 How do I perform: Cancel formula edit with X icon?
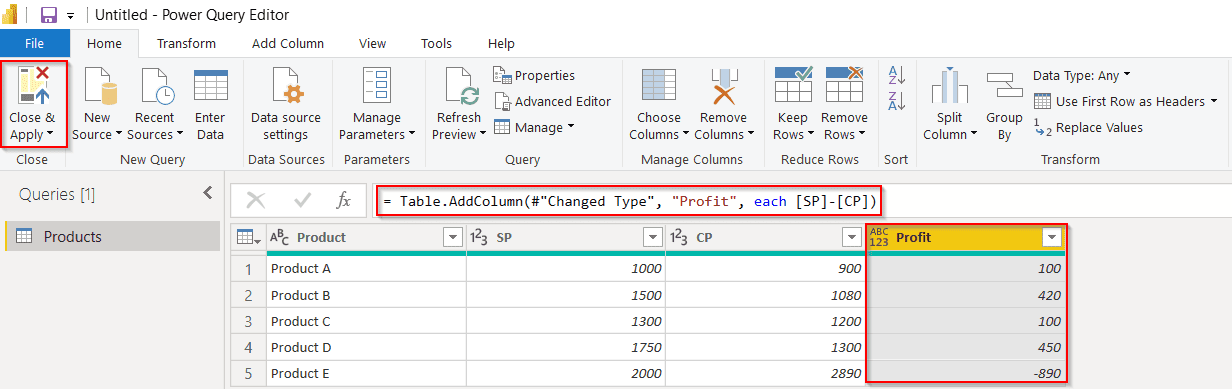(255, 200)
